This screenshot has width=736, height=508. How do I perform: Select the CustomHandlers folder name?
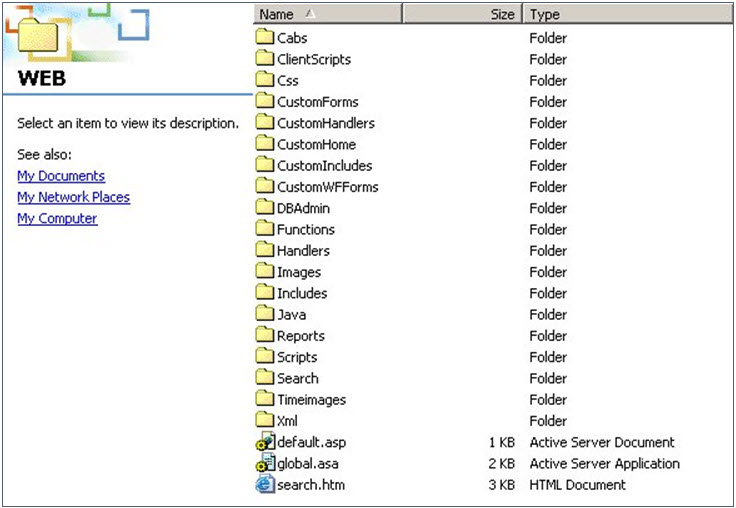click(326, 123)
